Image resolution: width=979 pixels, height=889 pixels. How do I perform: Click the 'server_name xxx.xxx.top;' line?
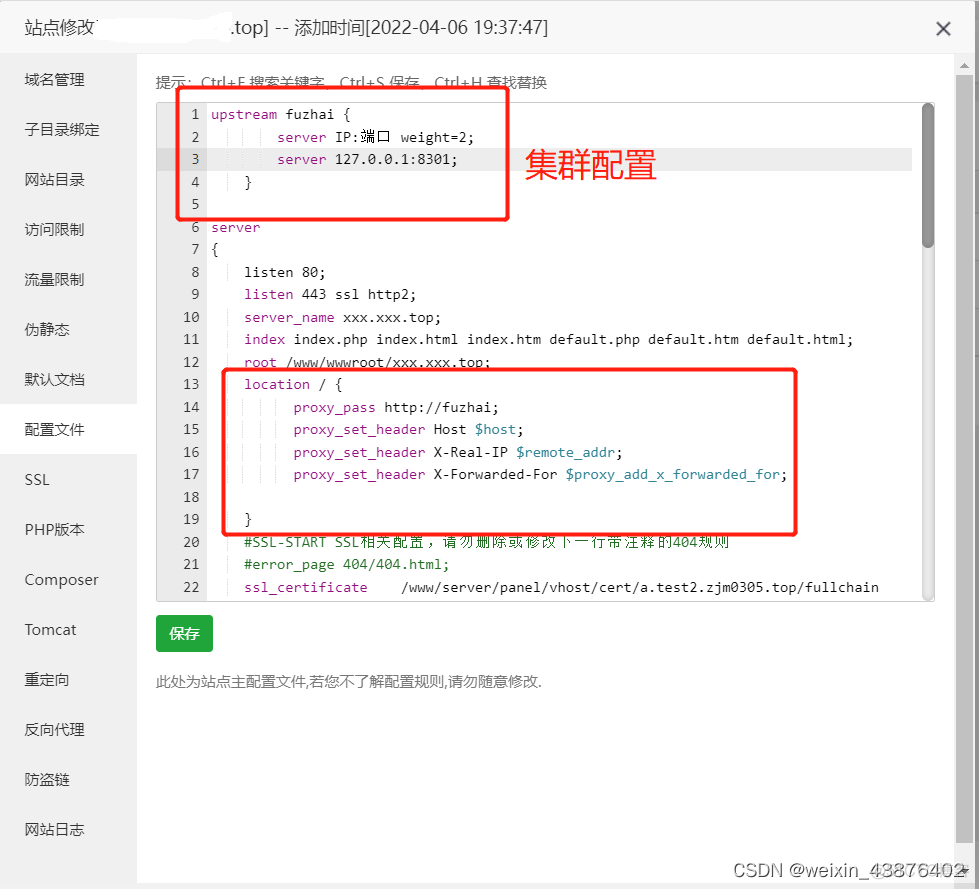(342, 317)
